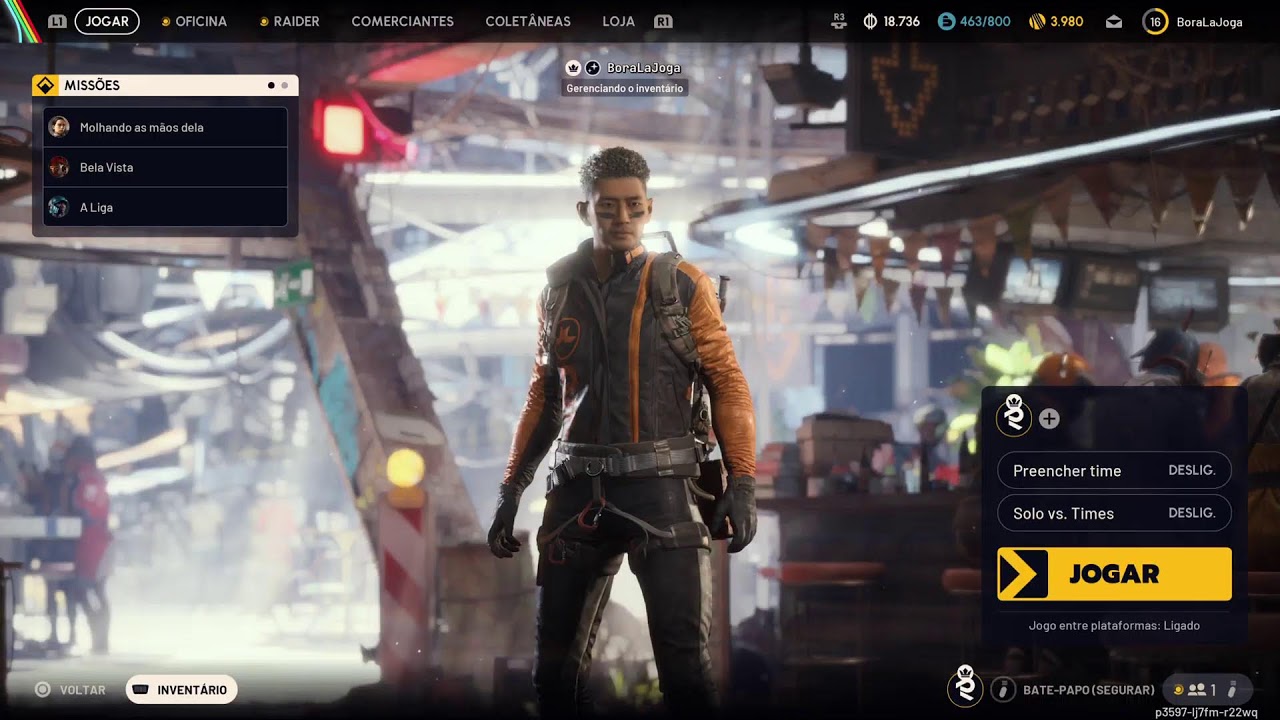The image size is (1280, 720).
Task: Add a squad member with the plus icon
Action: pyautogui.click(x=1049, y=419)
